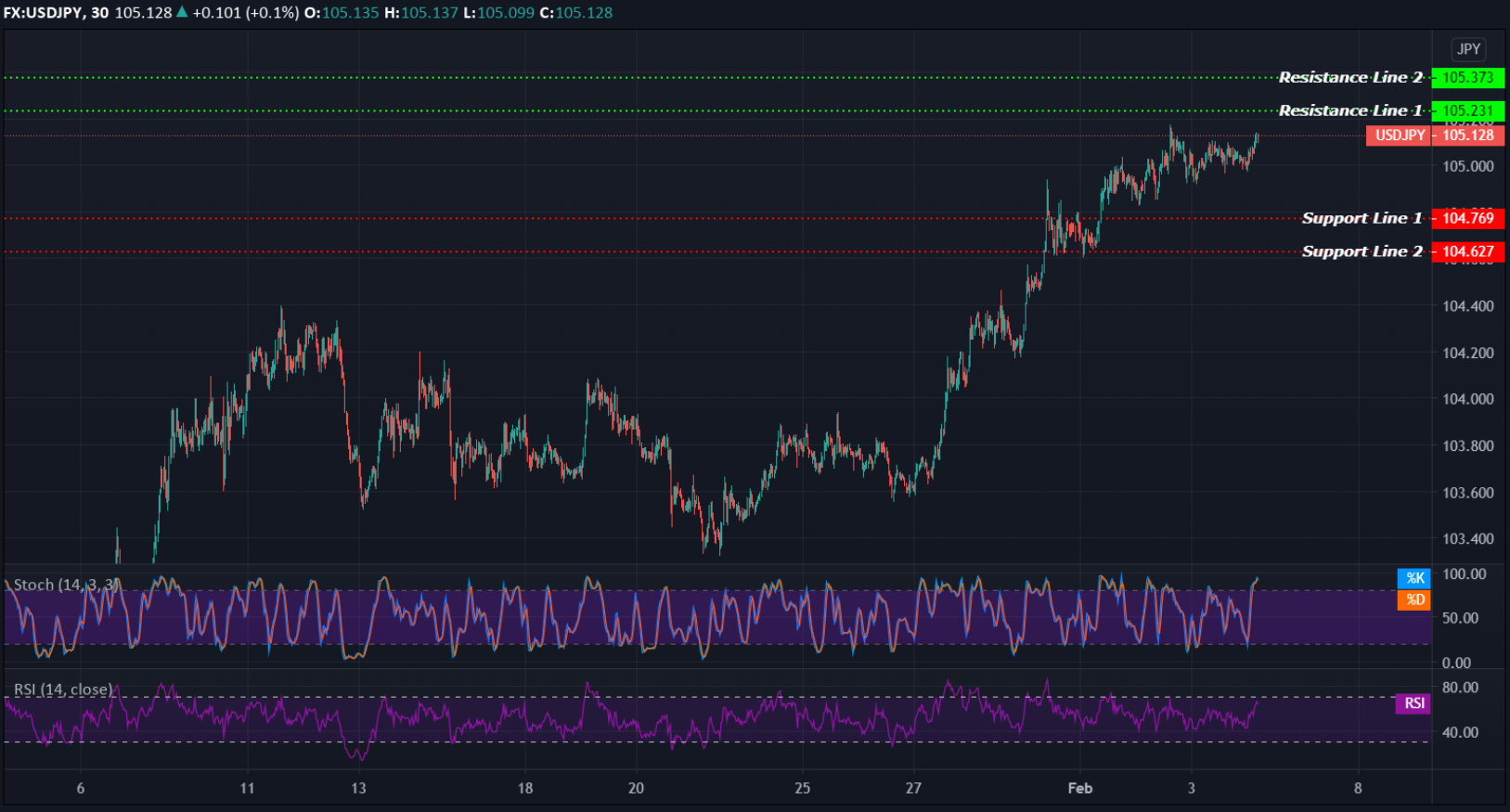Image resolution: width=1510 pixels, height=812 pixels.
Task: Click the JPY currency button
Action: tap(1468, 49)
